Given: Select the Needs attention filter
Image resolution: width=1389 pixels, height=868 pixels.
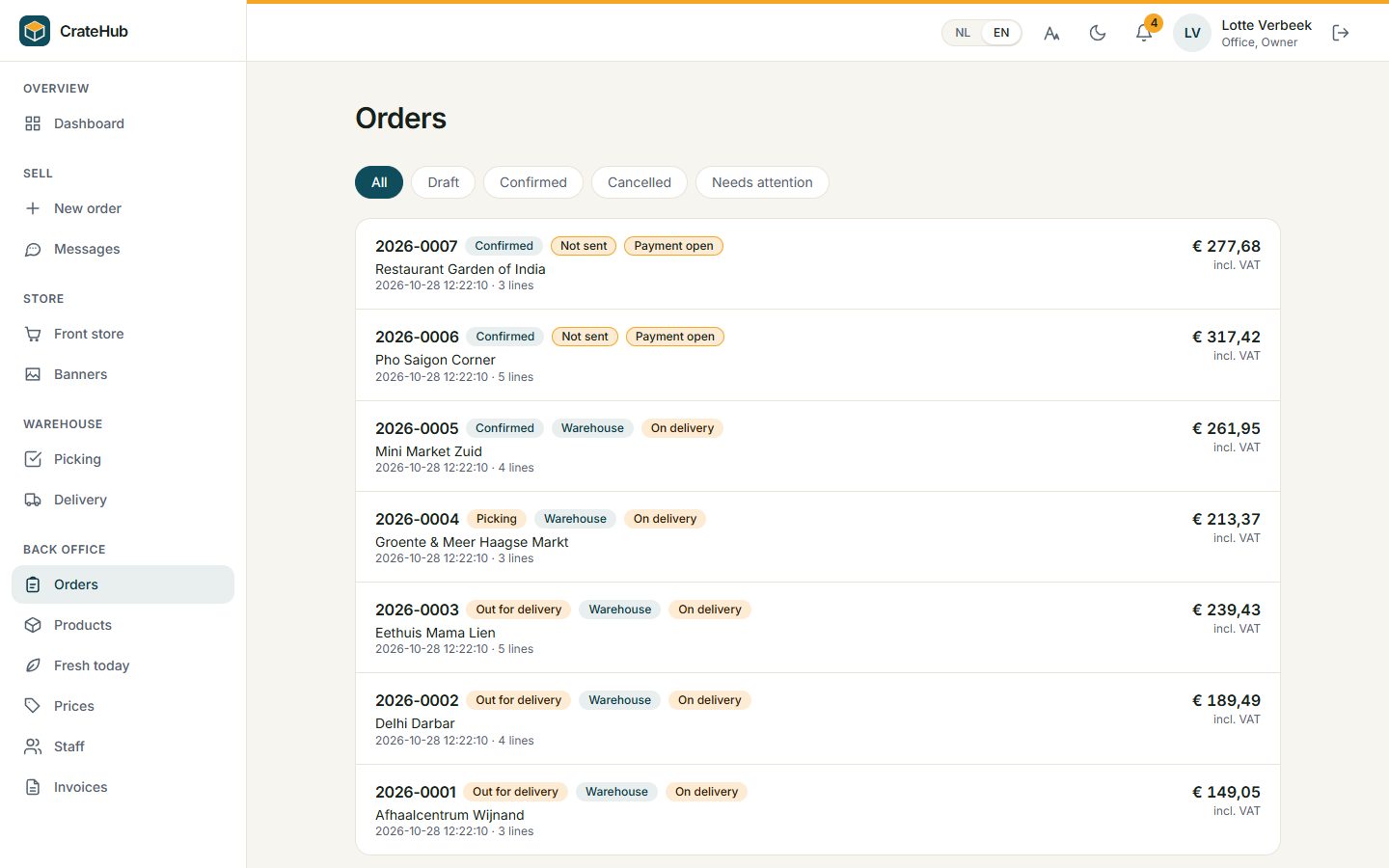Looking at the screenshot, I should pyautogui.click(x=762, y=182).
